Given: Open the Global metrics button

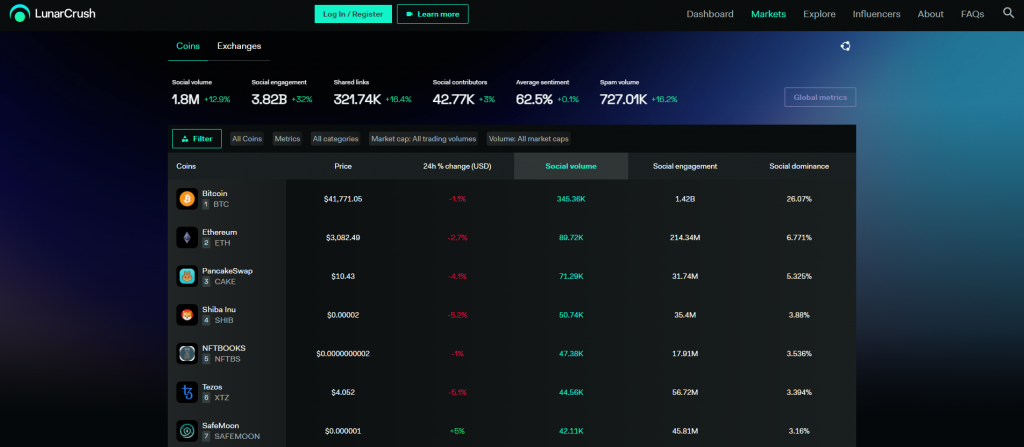Looking at the screenshot, I should click(x=820, y=97).
